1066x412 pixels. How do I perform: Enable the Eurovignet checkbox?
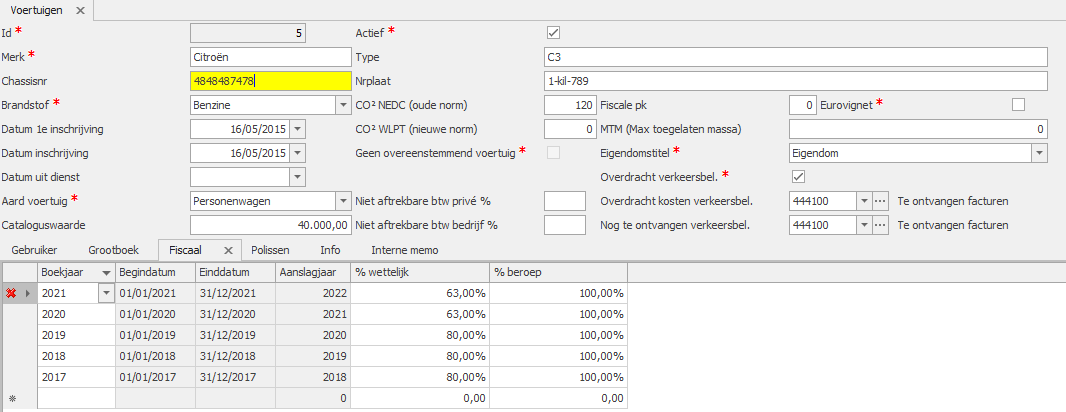[x=1018, y=105]
